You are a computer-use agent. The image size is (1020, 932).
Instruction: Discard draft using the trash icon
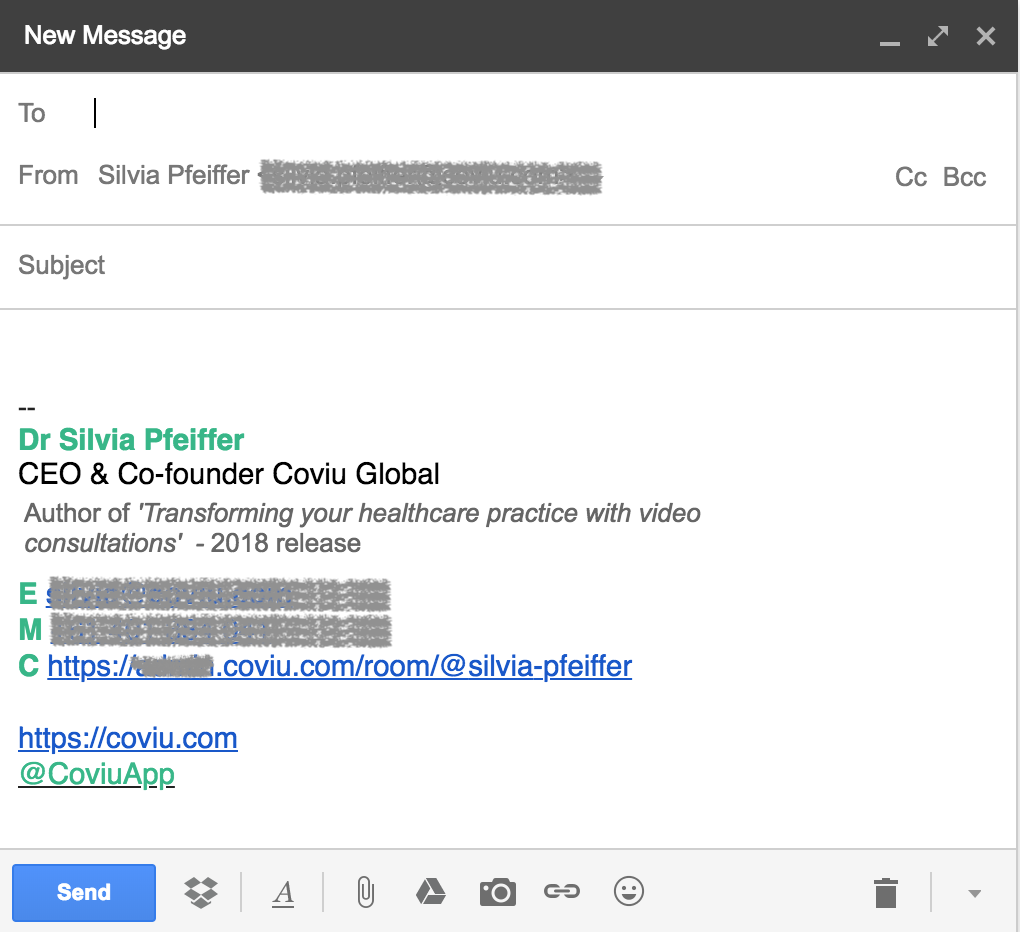pyautogui.click(x=886, y=892)
